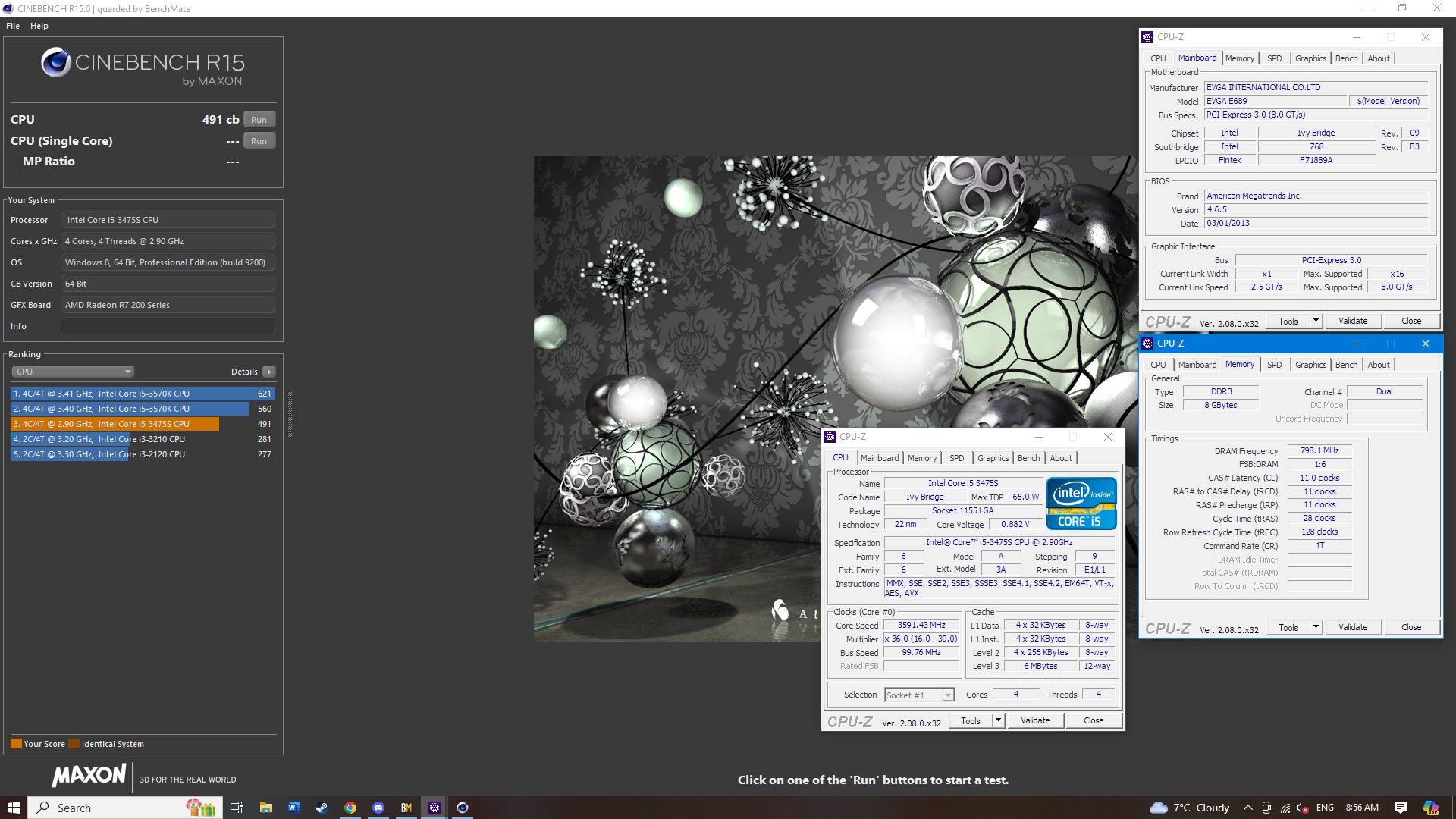Run the CPU (Single Core) benchmark
The image size is (1456, 819).
pos(259,141)
